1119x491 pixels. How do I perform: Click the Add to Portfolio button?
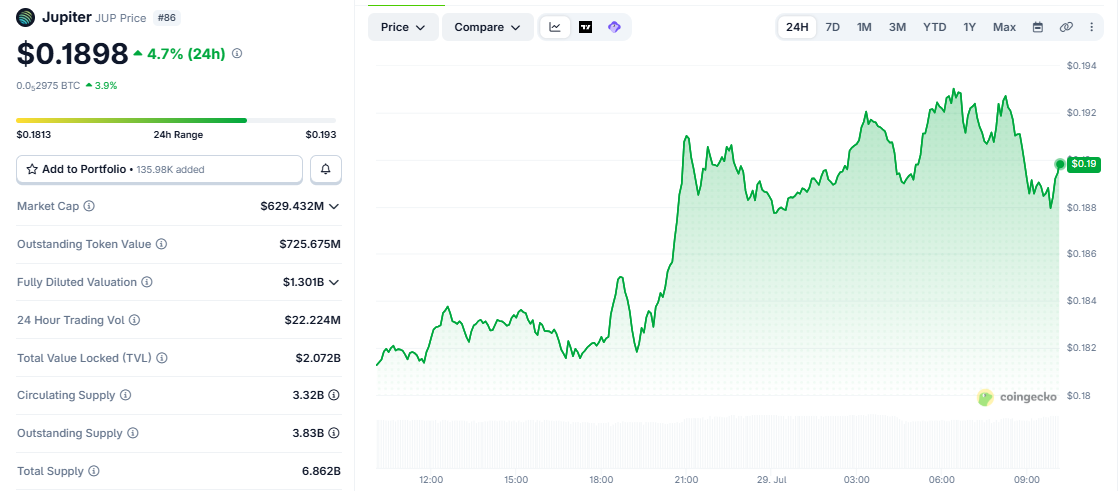click(159, 169)
